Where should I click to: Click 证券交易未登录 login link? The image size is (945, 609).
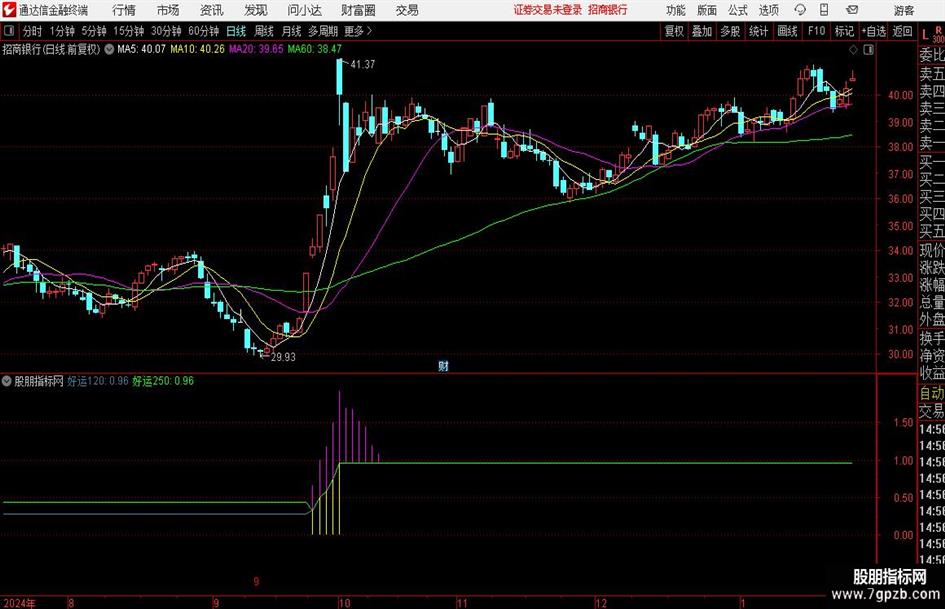coord(548,10)
